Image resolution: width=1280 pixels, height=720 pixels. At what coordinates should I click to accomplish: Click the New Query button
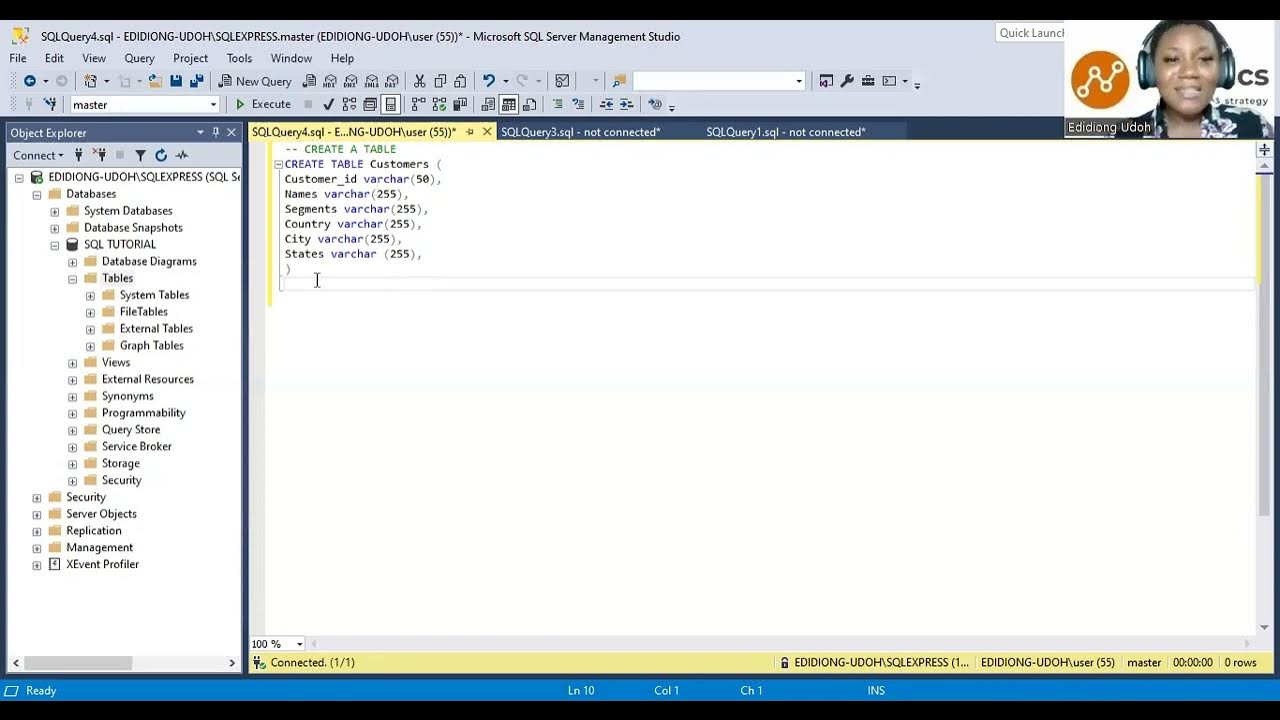(x=256, y=81)
